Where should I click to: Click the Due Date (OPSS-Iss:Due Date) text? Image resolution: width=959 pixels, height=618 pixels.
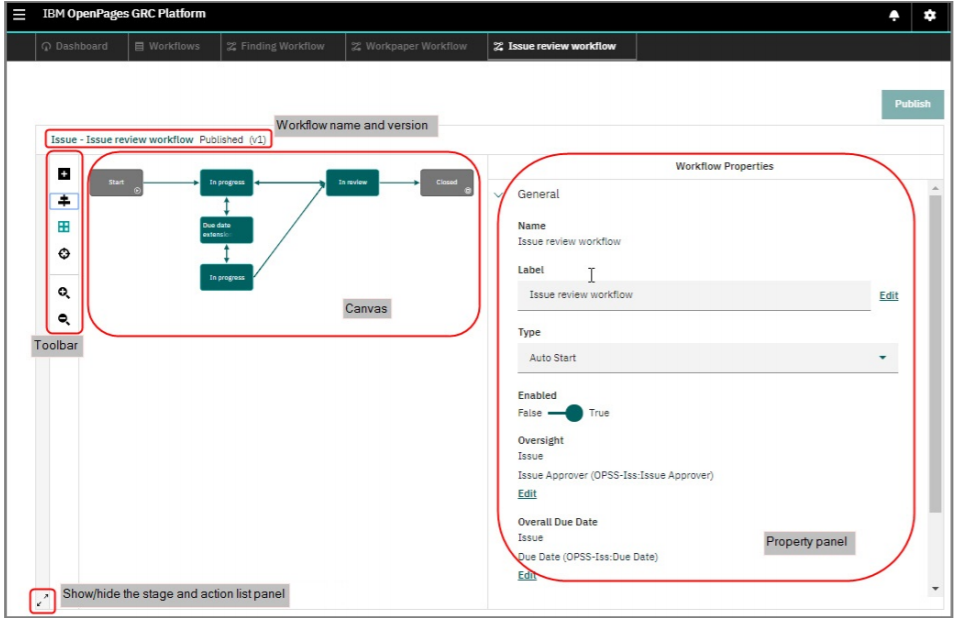[x=588, y=557]
